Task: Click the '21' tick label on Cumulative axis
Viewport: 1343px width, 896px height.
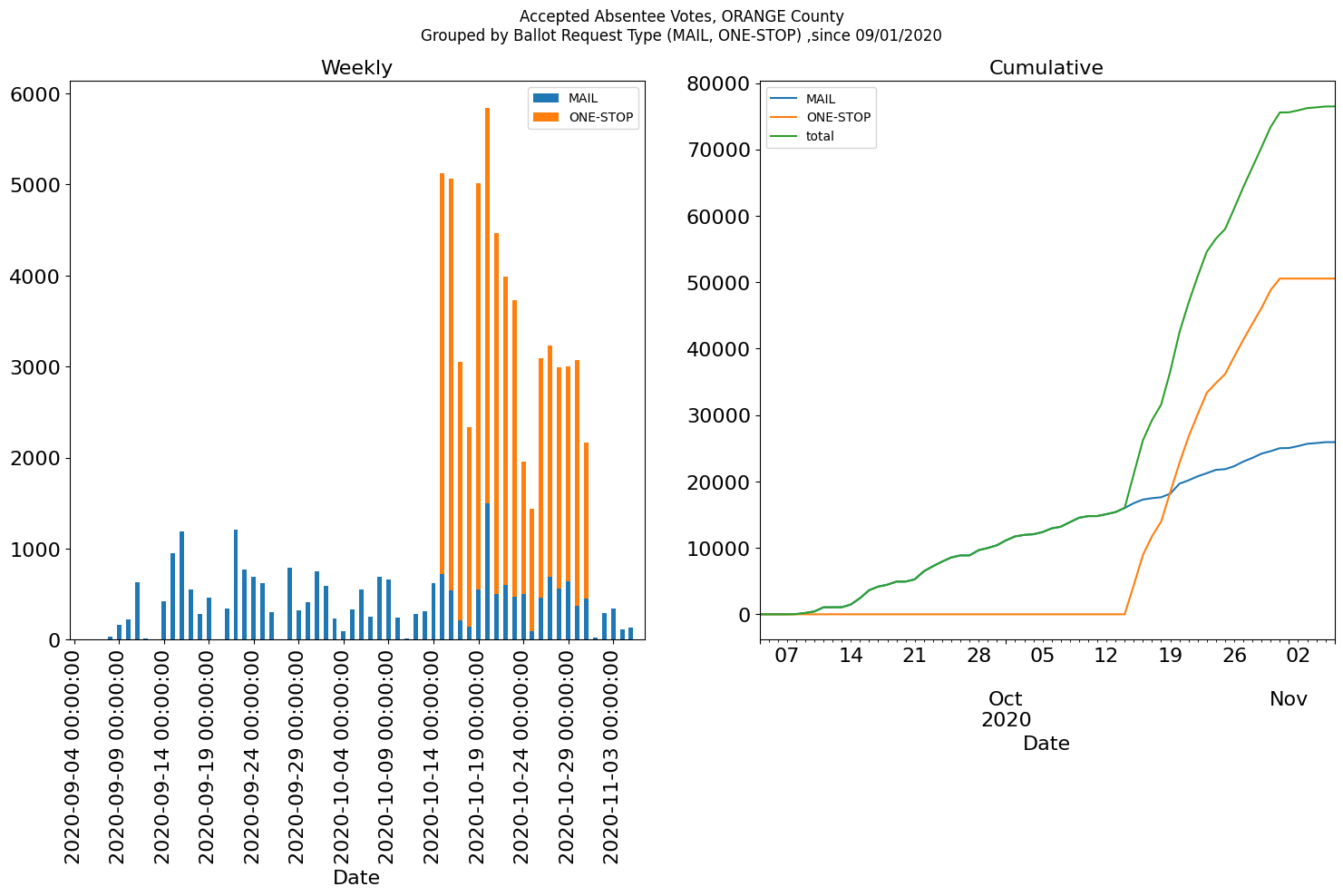Action: click(x=915, y=655)
